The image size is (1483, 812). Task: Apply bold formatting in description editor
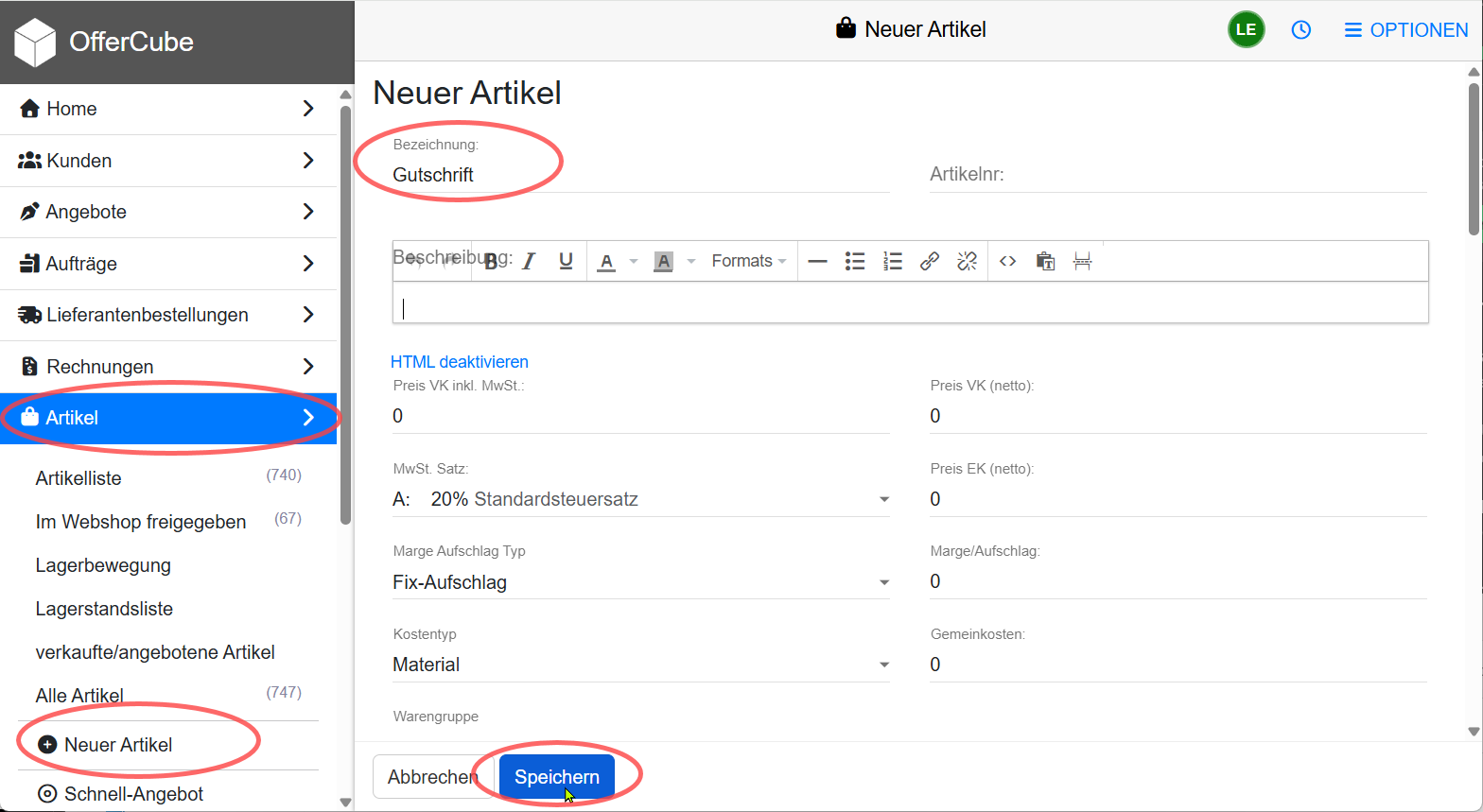coord(491,262)
